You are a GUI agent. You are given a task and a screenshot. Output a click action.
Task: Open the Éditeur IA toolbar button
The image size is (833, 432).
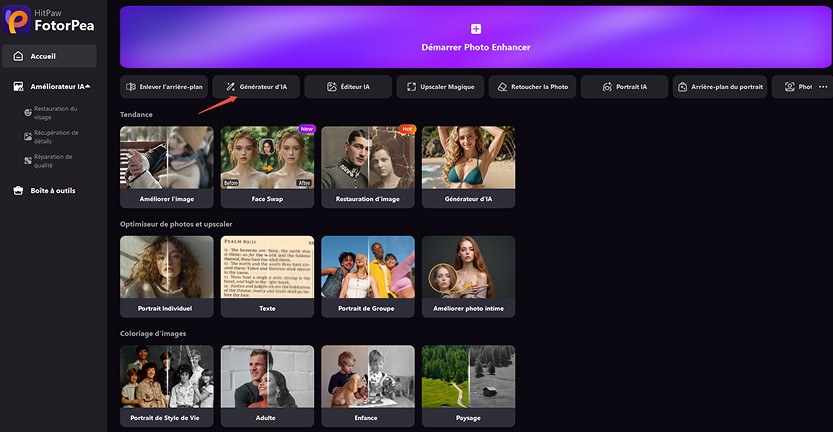[348, 87]
